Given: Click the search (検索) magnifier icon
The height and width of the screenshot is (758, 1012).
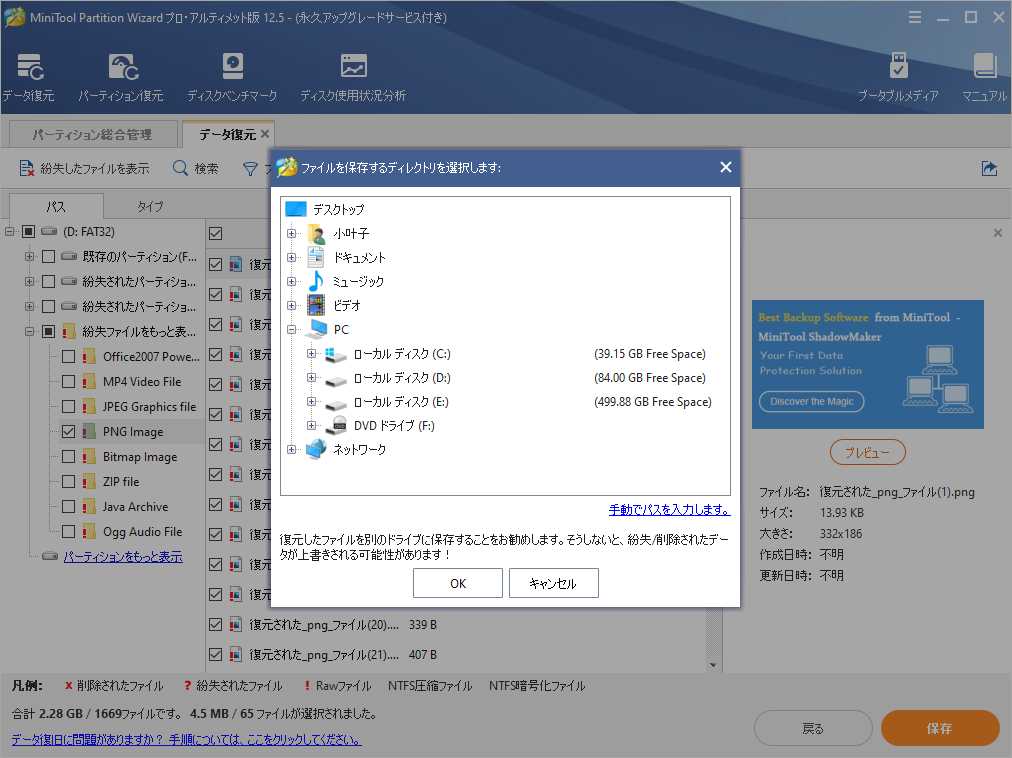Looking at the screenshot, I should pos(180,168).
